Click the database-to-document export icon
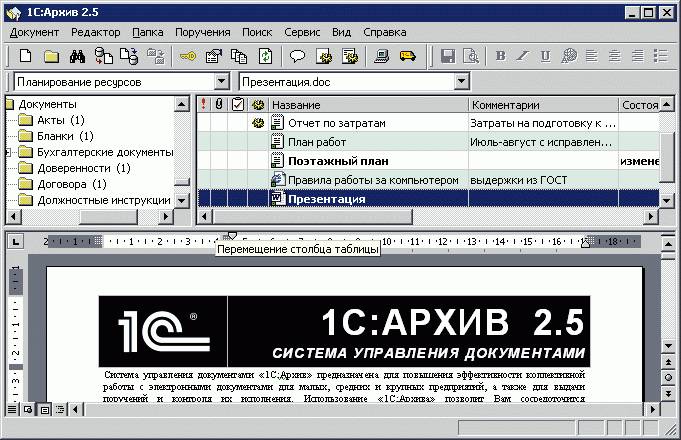Image resolution: width=681 pixels, height=440 pixels. point(103,56)
